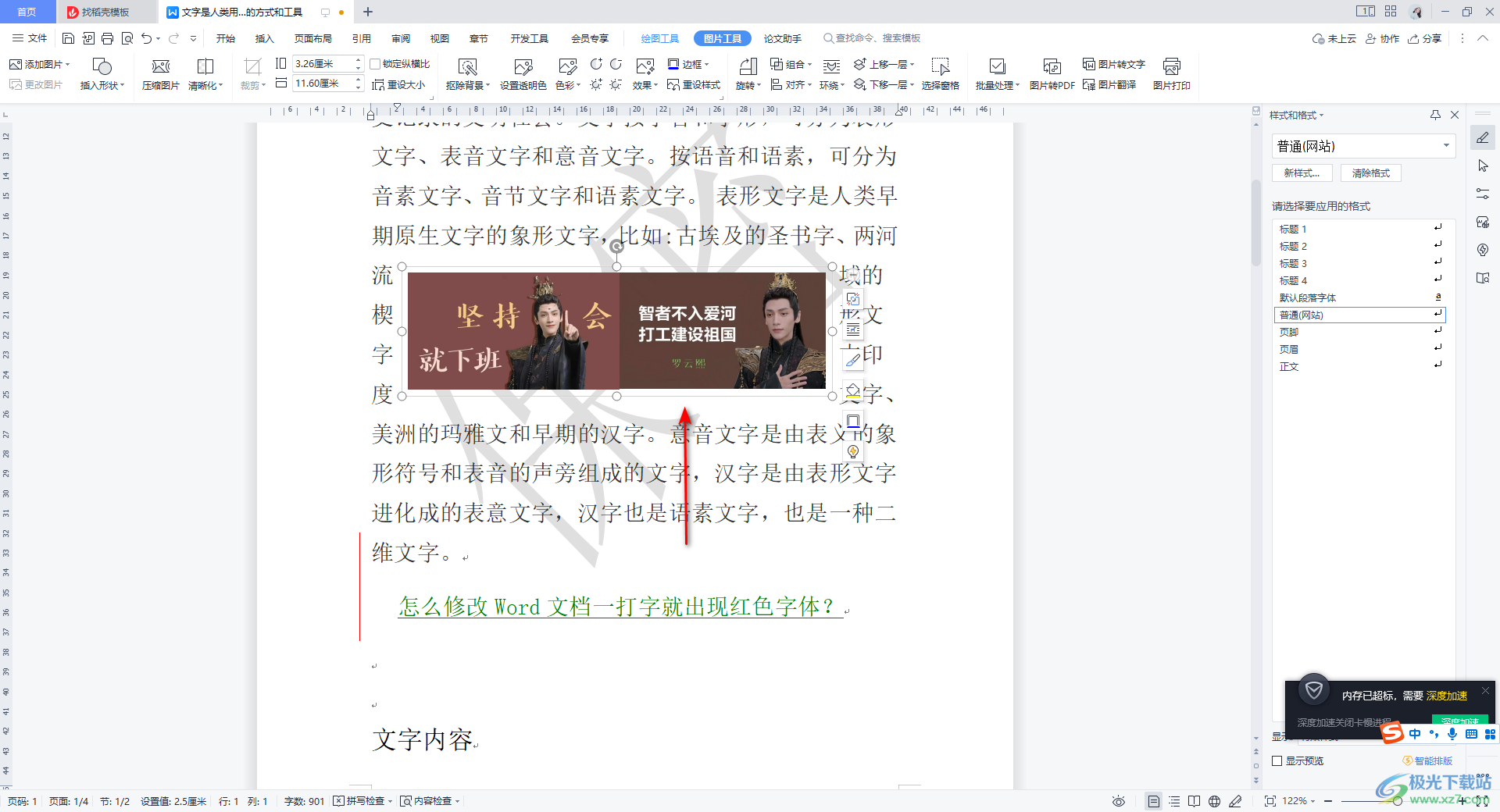Click the Undo arrow icon
1500x812 pixels.
point(146,38)
